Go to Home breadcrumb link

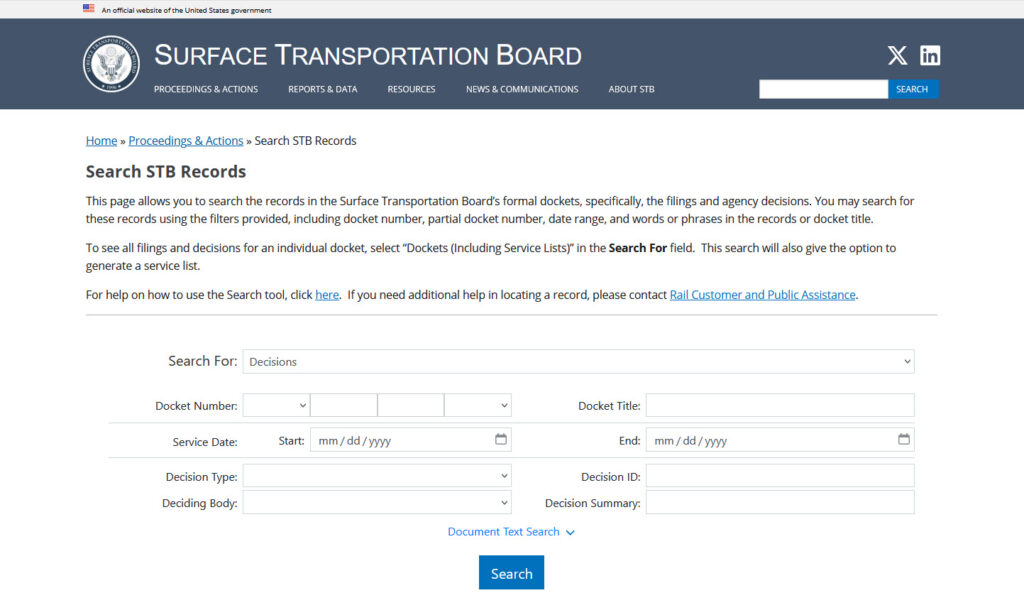(x=101, y=141)
